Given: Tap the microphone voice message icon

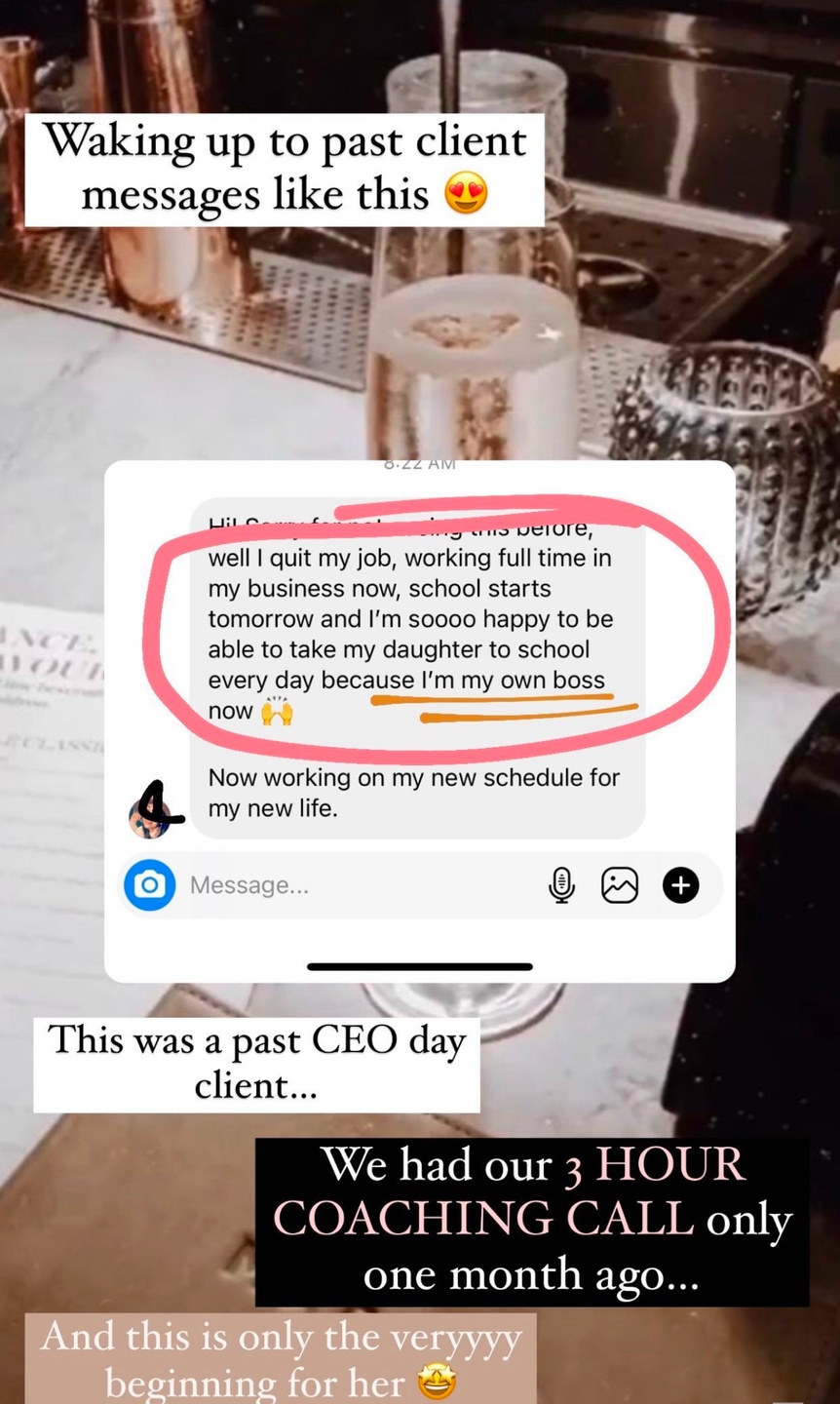Looking at the screenshot, I should pyautogui.click(x=561, y=885).
